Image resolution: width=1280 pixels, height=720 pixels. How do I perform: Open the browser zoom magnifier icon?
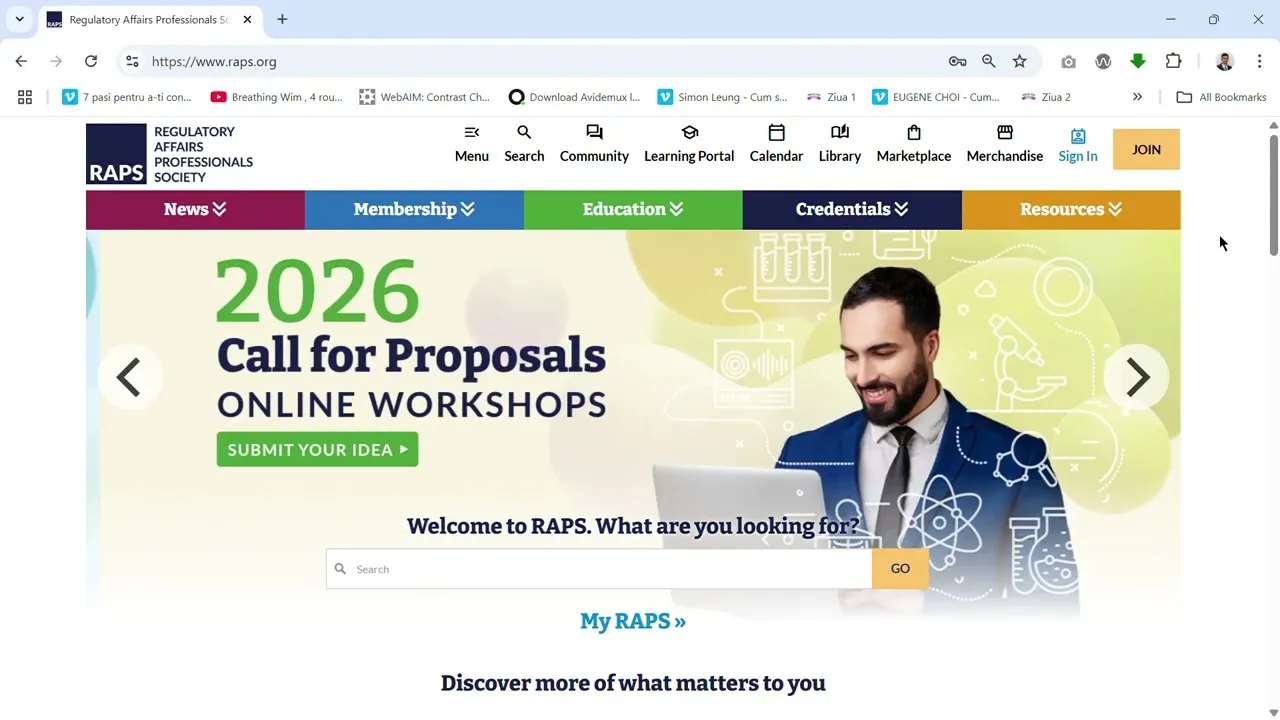[988, 61]
